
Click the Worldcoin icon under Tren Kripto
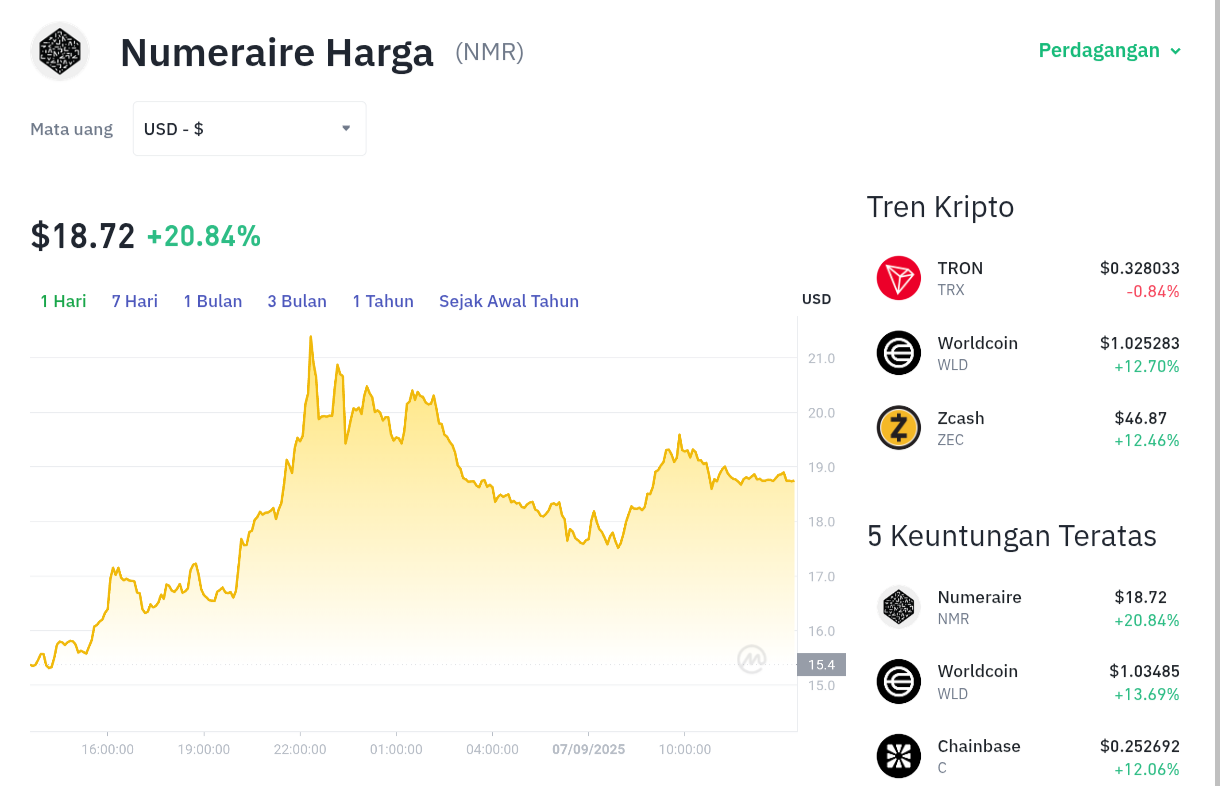(899, 353)
